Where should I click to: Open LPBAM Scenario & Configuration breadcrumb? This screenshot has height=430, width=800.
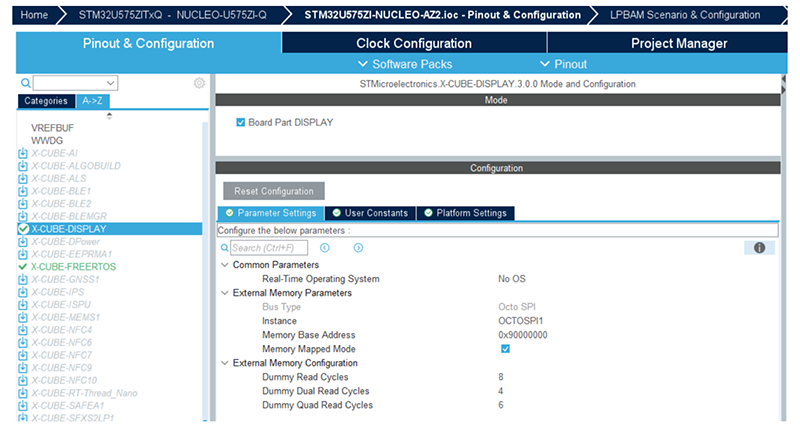(x=685, y=15)
